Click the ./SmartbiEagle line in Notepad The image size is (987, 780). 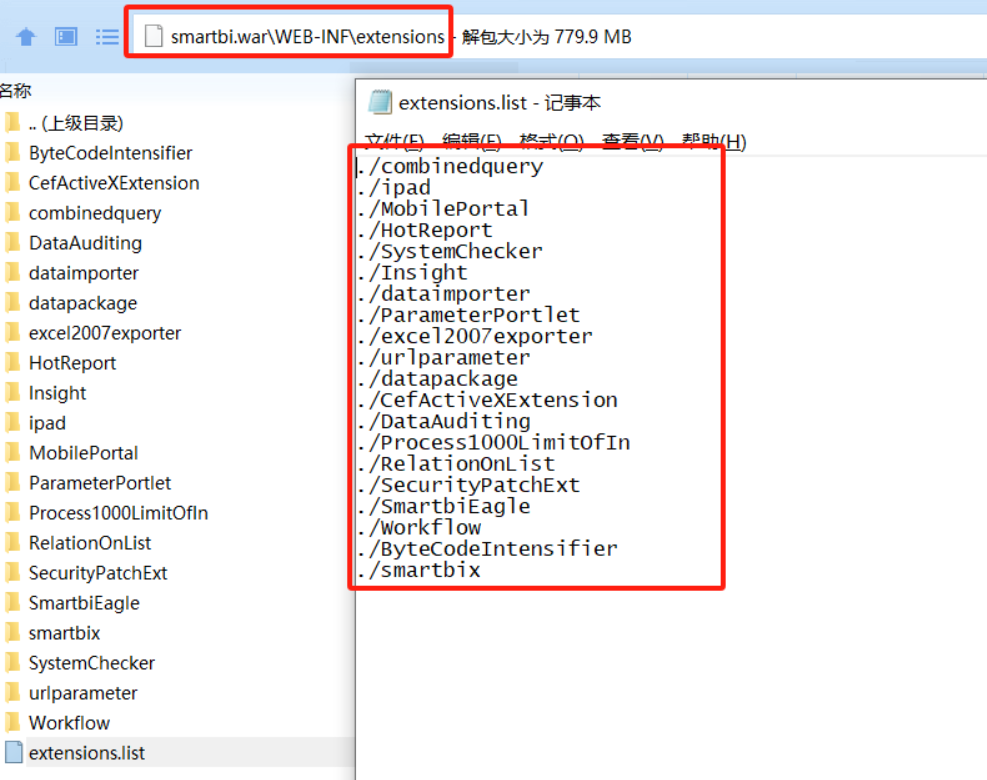coord(443,506)
